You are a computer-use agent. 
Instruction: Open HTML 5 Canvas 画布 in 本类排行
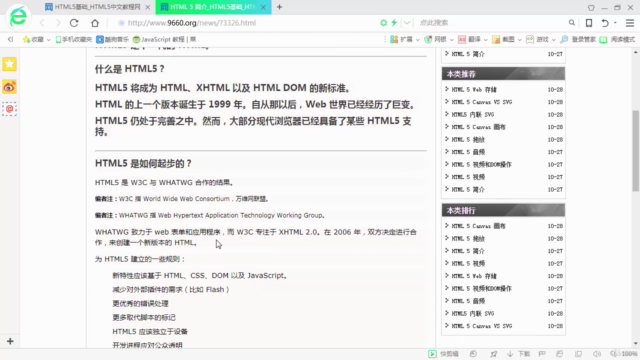click(x=478, y=226)
